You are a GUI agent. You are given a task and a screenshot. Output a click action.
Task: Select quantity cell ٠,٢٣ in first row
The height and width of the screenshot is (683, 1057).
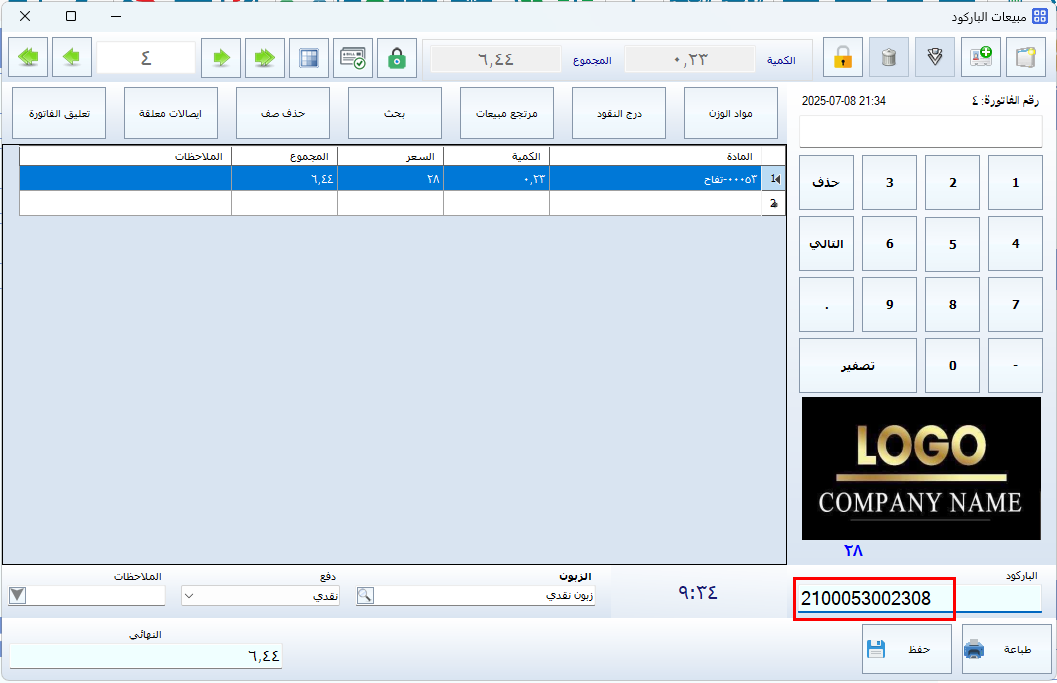point(496,179)
